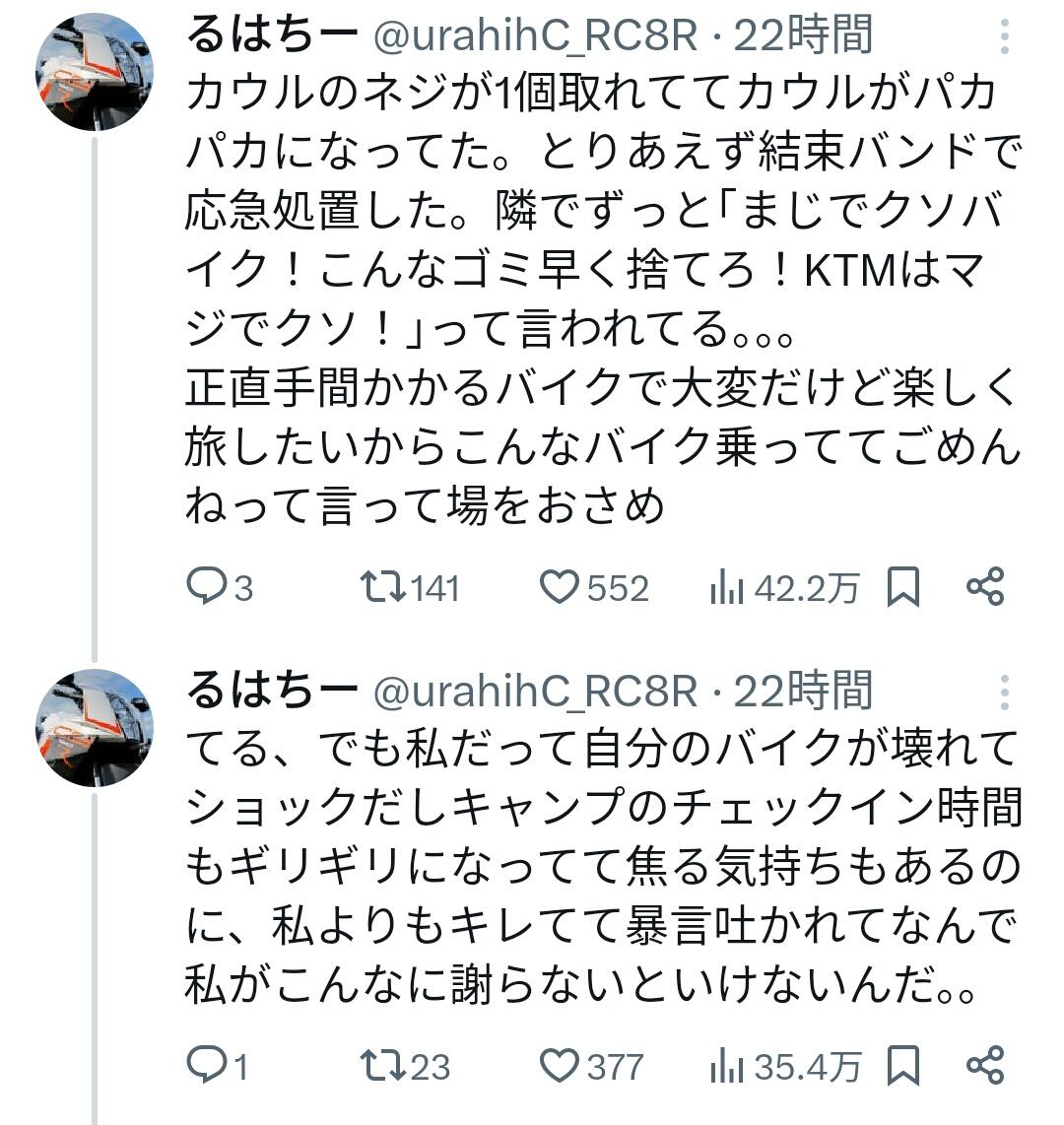This screenshot has height=1125, width=1064.
Task: Open @urahihC_RC8R handle in first tweet
Action: tap(535, 35)
